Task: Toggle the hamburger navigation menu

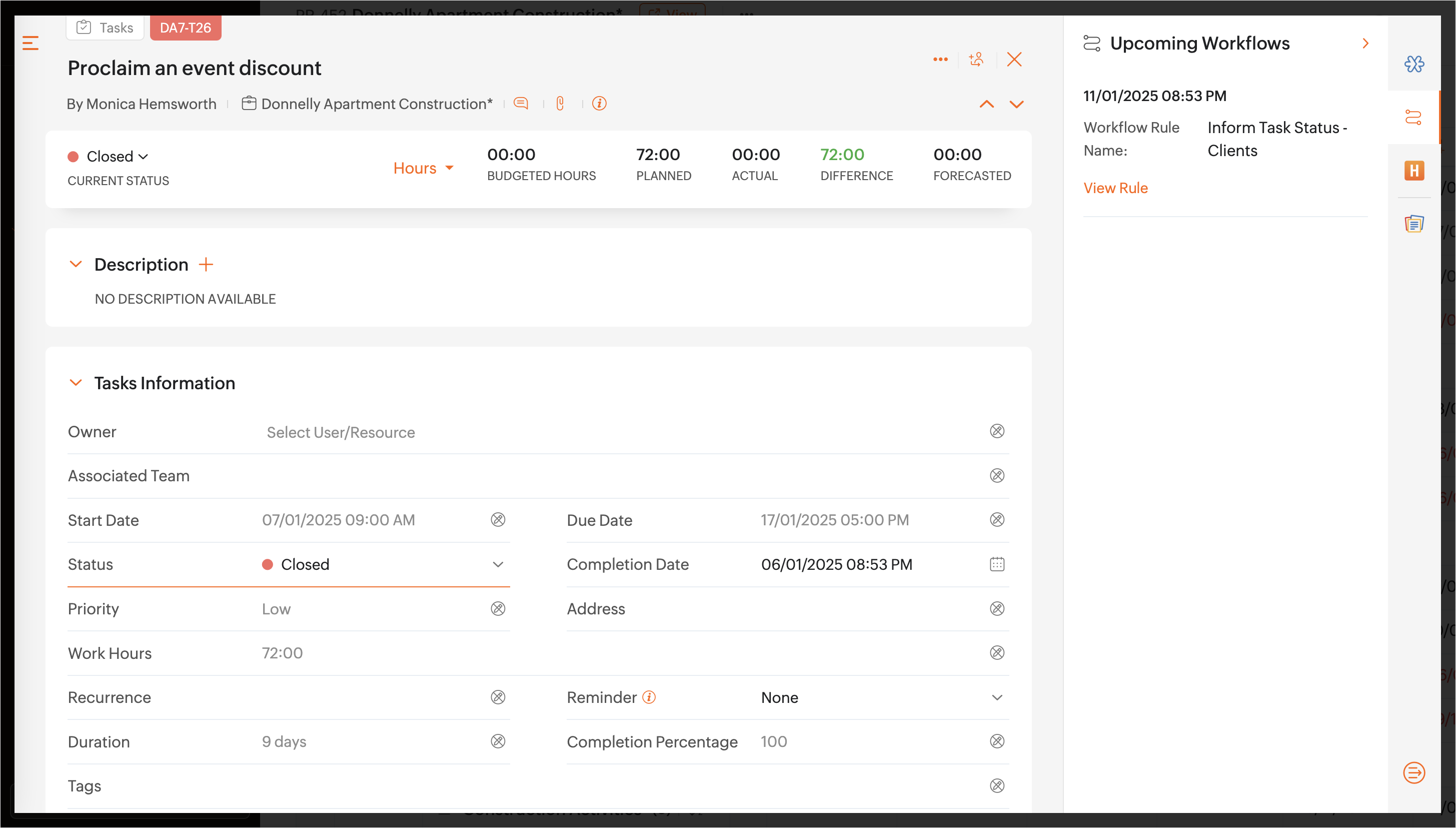Action: coord(30,43)
